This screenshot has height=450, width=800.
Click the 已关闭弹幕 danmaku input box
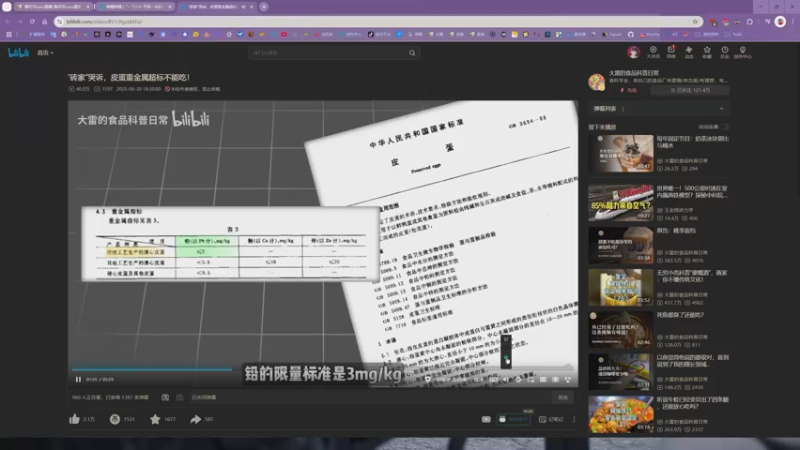(x=370, y=397)
